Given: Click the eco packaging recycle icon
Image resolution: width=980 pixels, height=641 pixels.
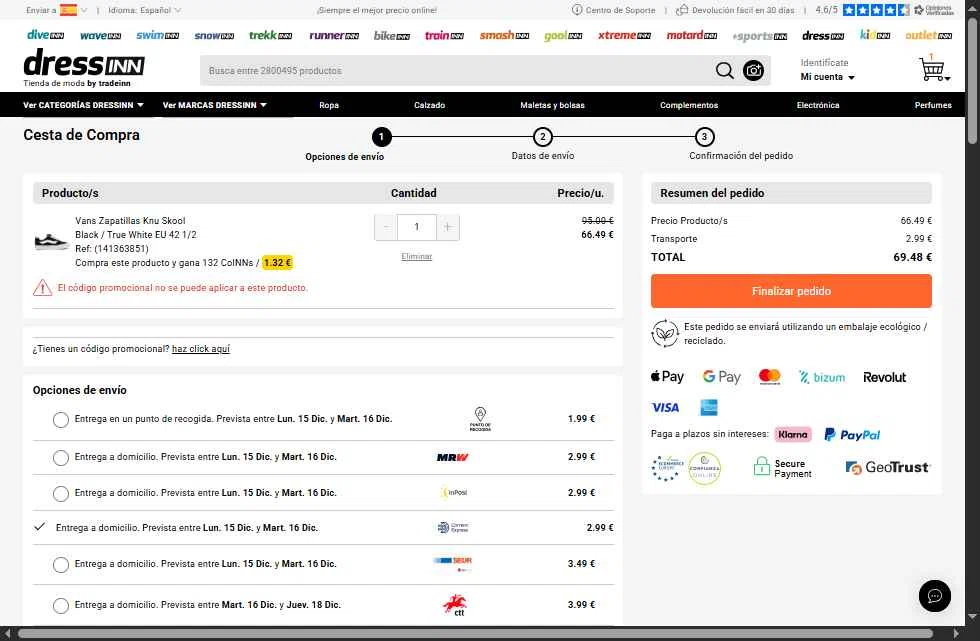Looking at the screenshot, I should click(665, 333).
